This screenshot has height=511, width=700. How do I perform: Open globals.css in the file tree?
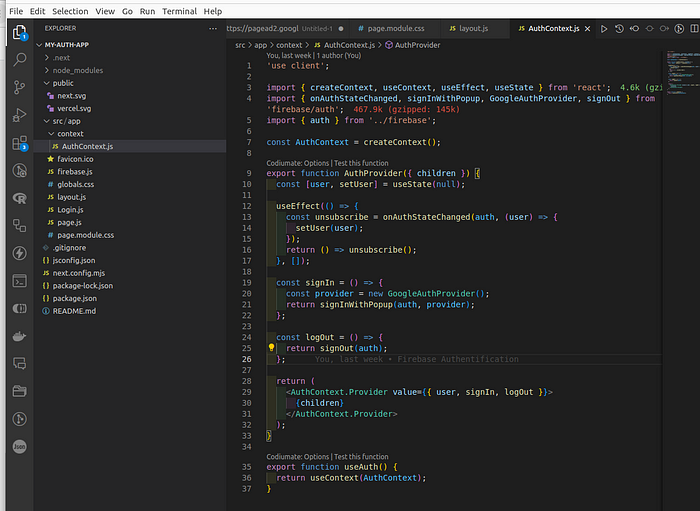pyautogui.click(x=130, y=184)
